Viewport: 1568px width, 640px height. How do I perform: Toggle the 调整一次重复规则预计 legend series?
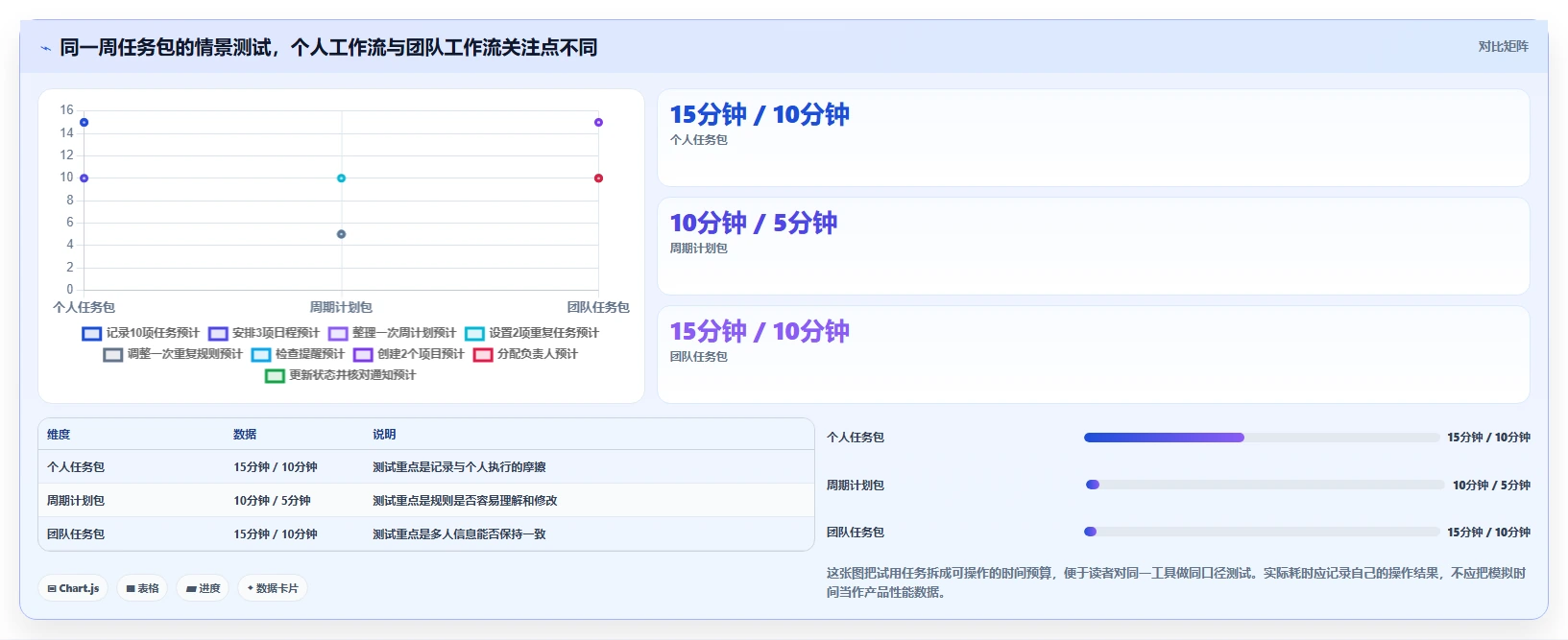[173, 354]
